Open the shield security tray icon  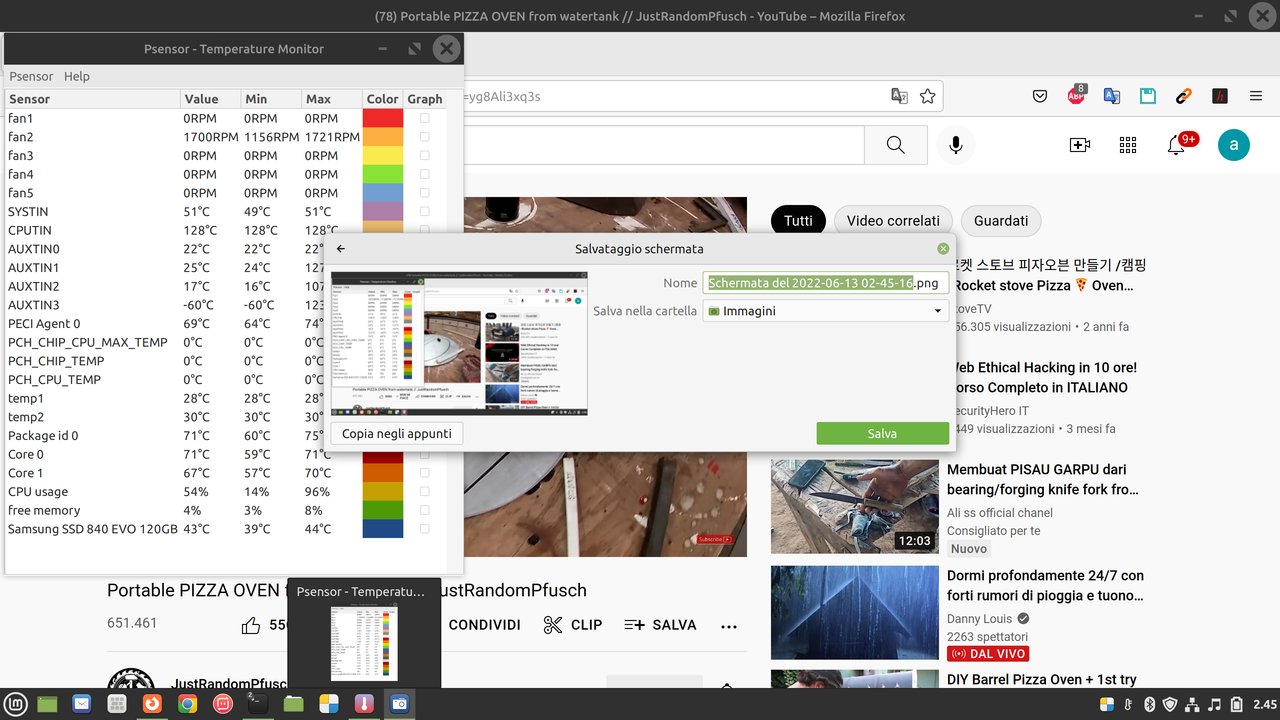point(1171,704)
